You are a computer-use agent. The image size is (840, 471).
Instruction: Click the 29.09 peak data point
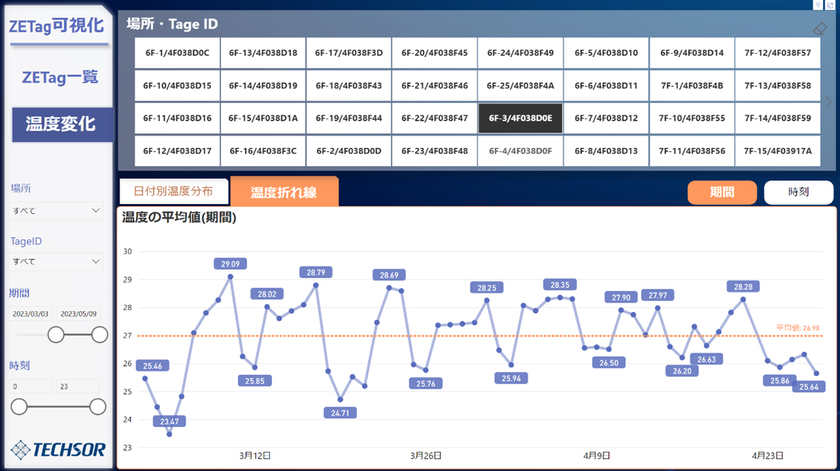click(x=230, y=276)
